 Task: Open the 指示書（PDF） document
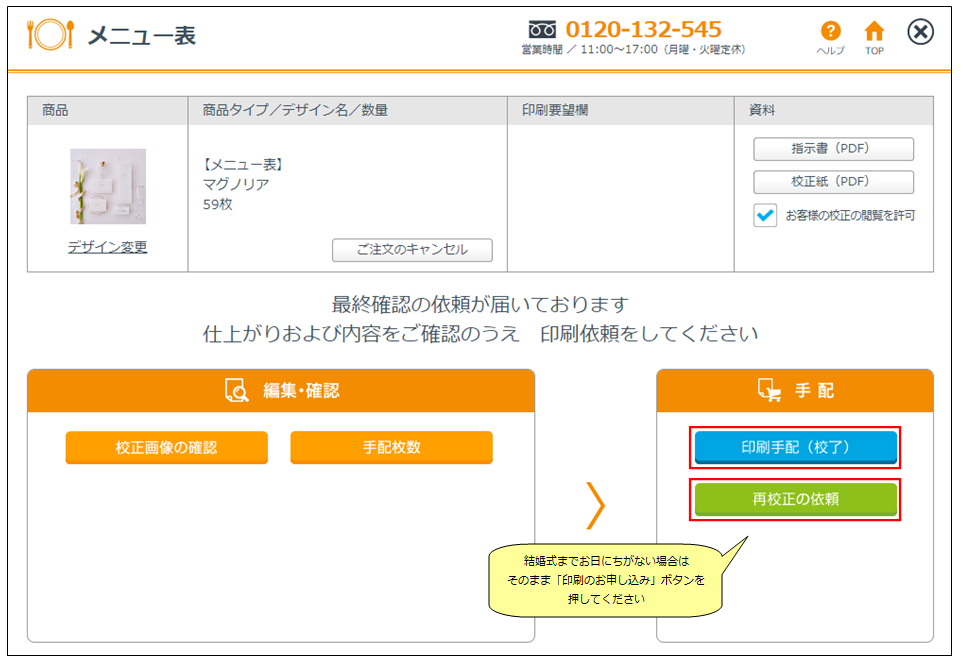(833, 149)
